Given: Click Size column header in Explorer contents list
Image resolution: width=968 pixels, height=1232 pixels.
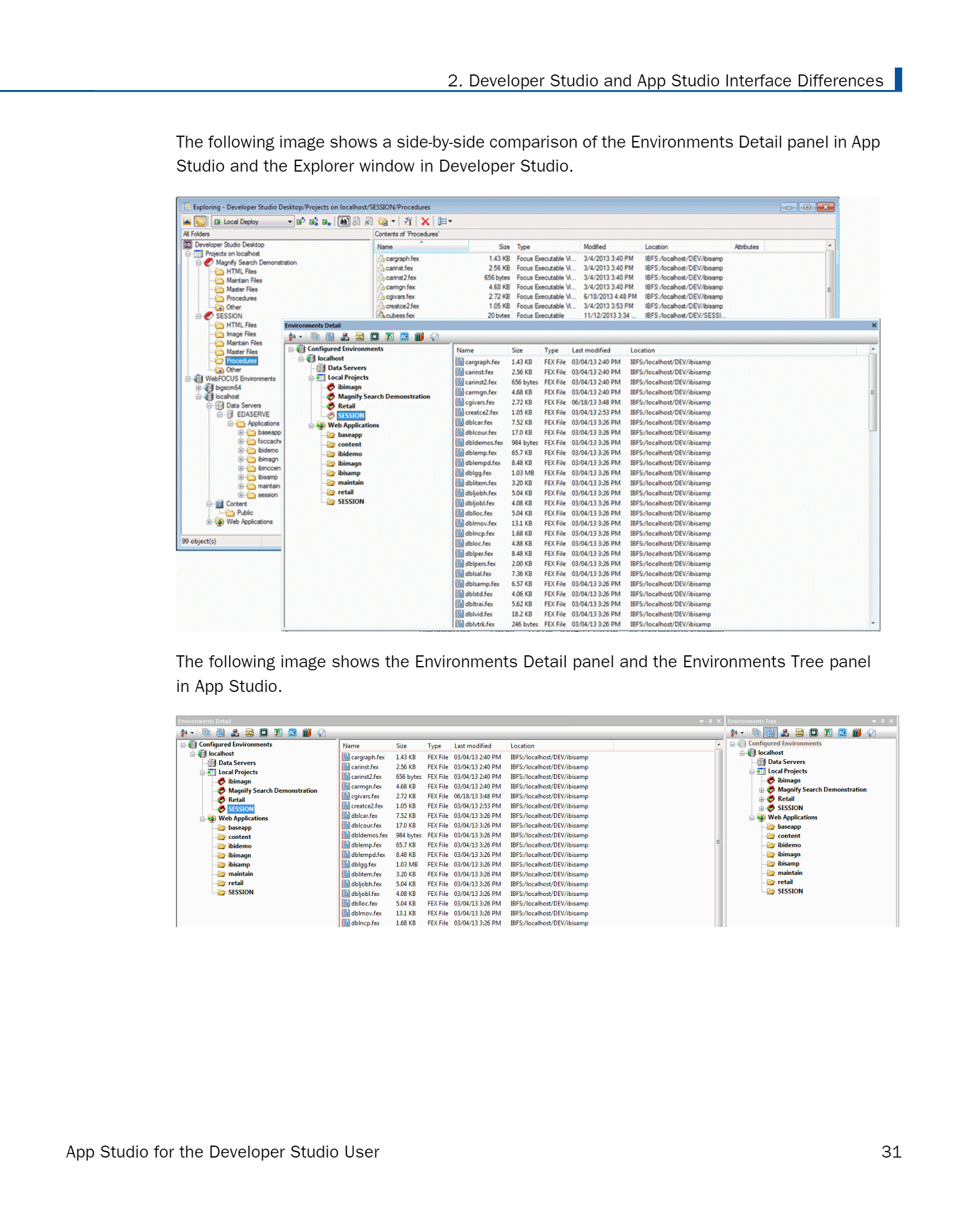Looking at the screenshot, I should pyautogui.click(x=490, y=247).
